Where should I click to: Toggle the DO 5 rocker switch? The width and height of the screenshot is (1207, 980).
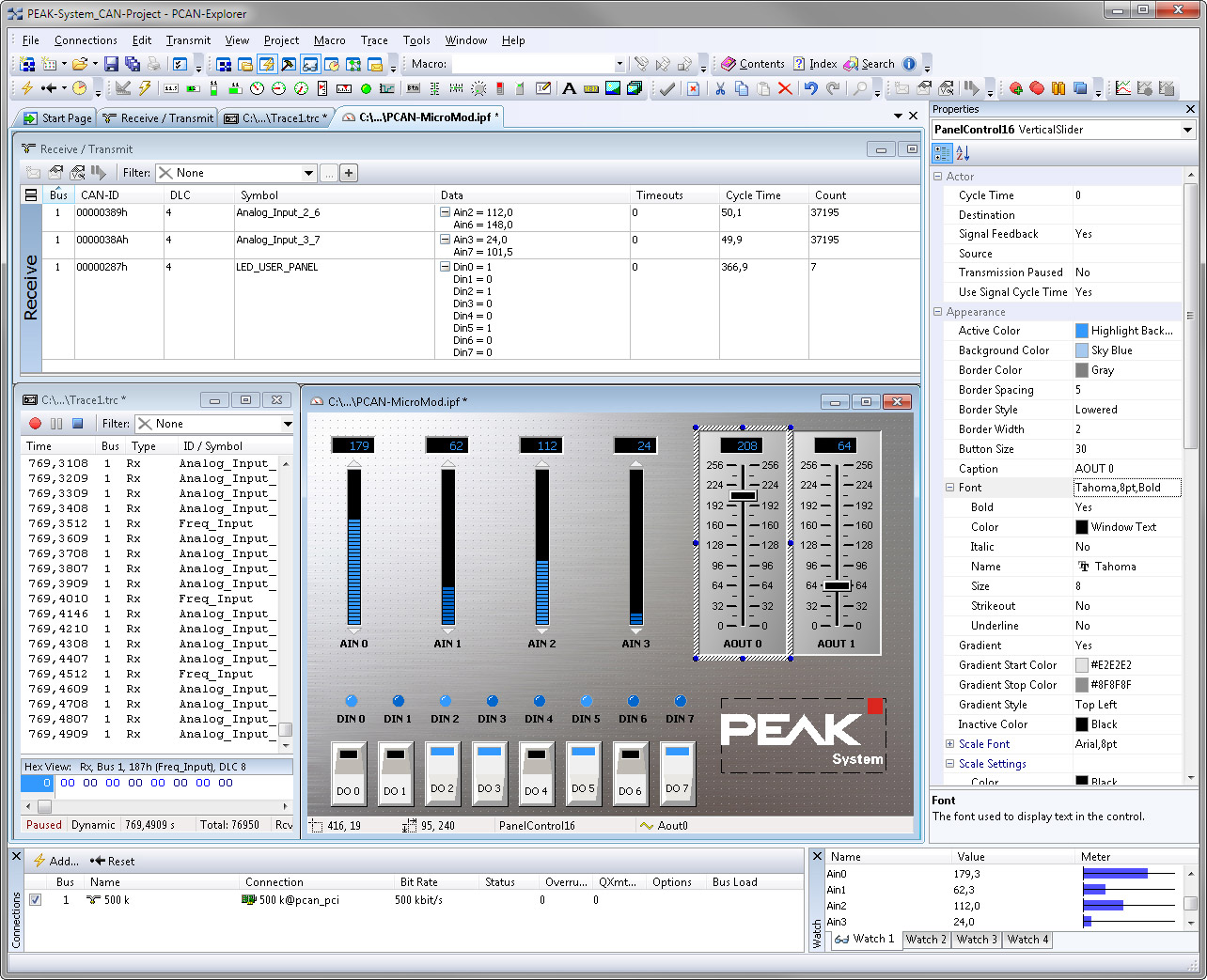coord(583,772)
